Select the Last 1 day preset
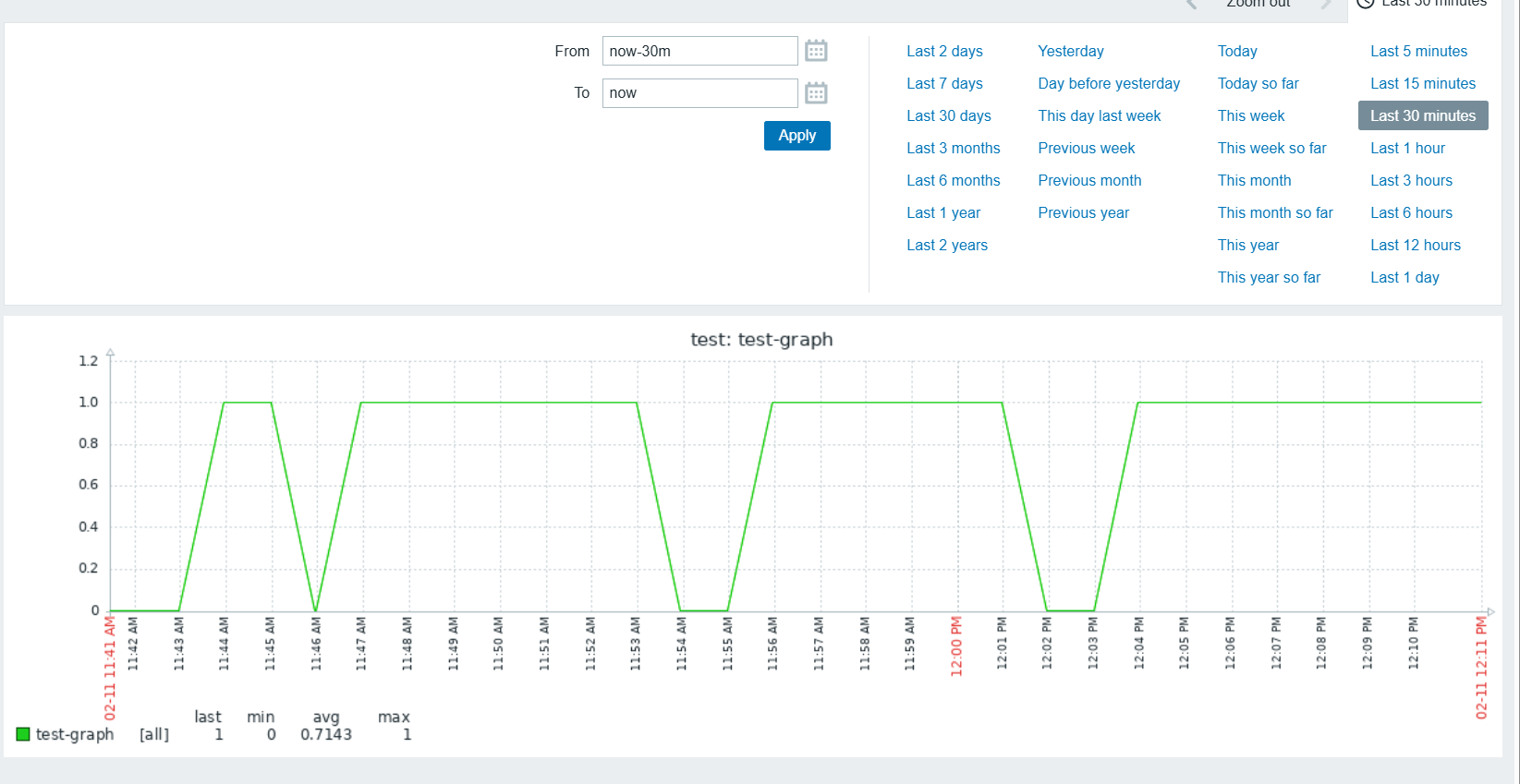This screenshot has height=784, width=1520. click(1404, 277)
